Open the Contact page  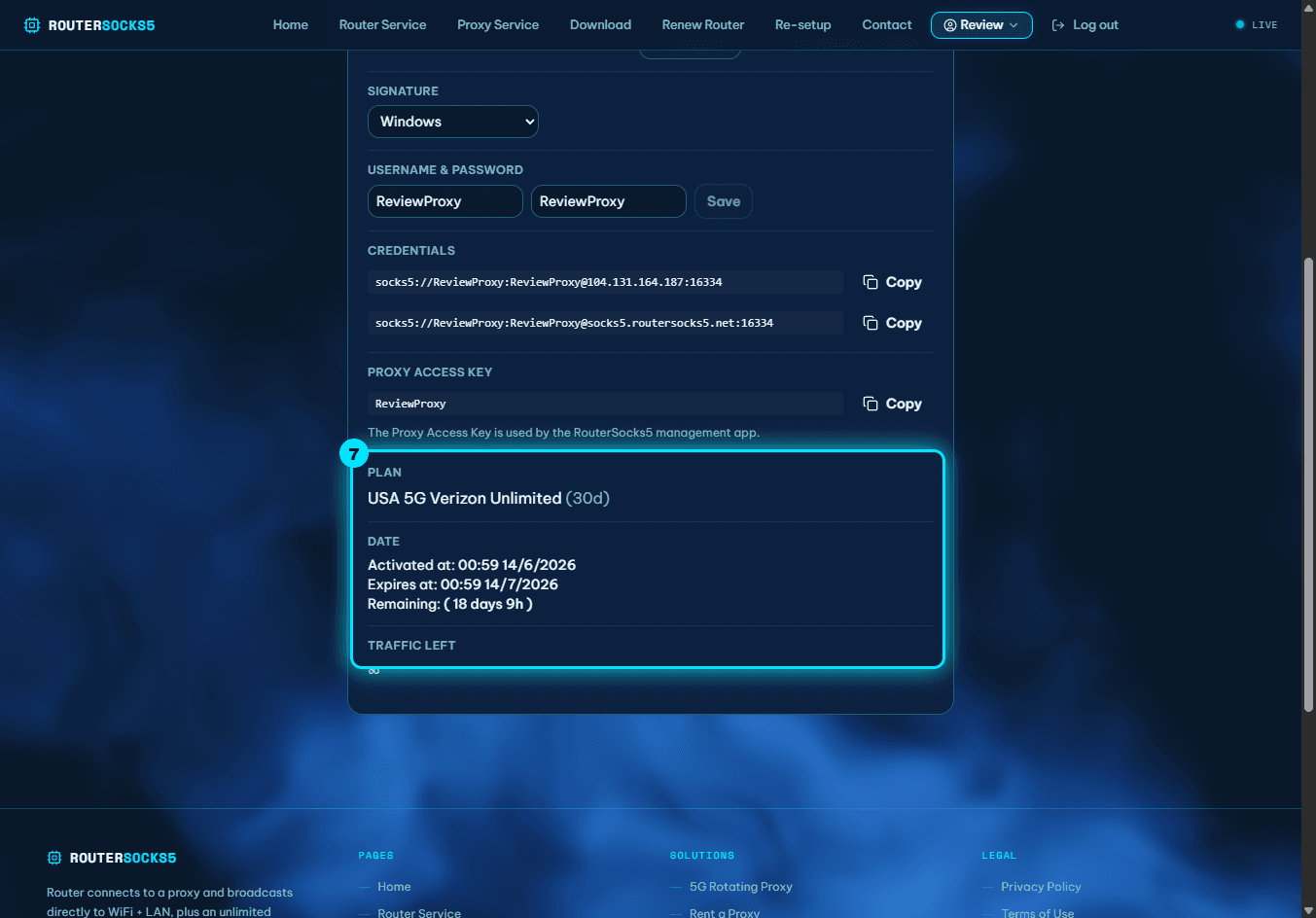[887, 25]
